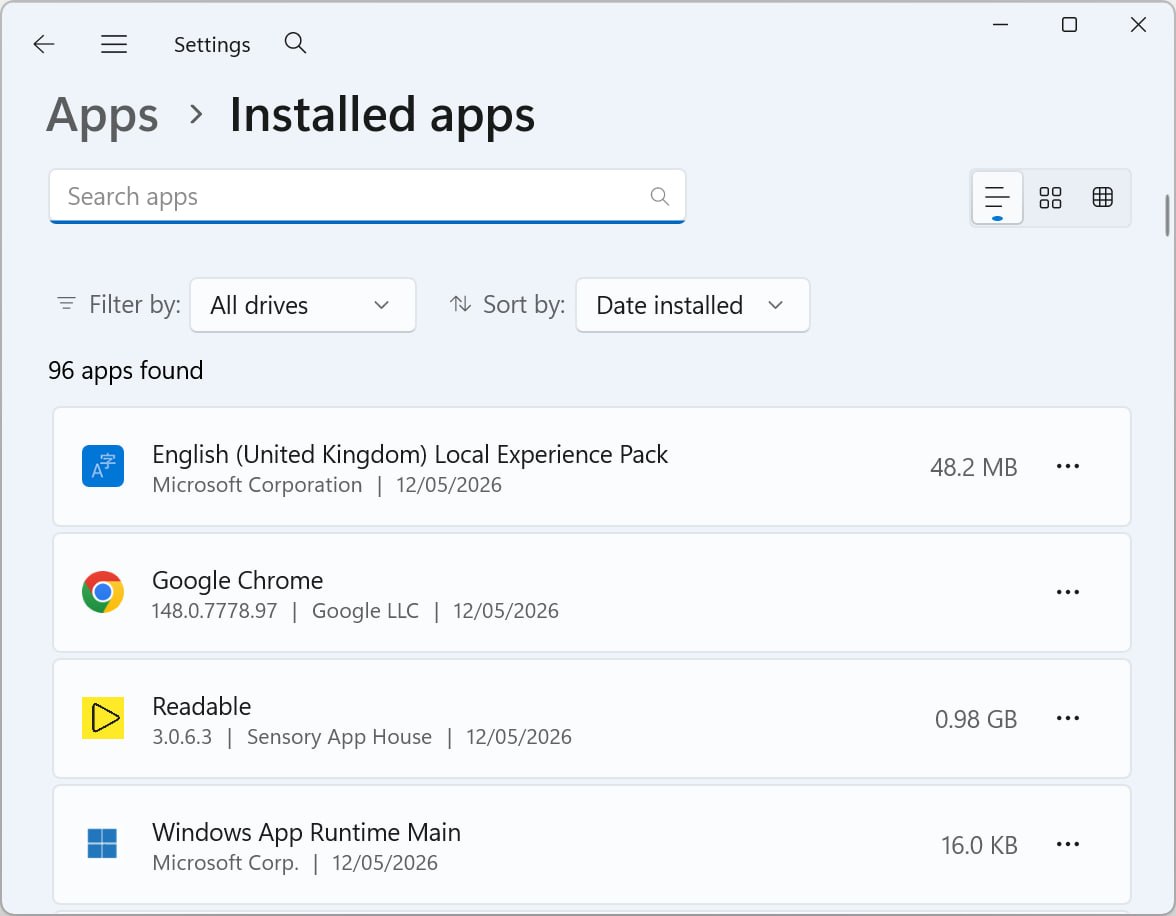This screenshot has width=1176, height=916.
Task: Select English (United Kingdom) Local Experience Pack name
Action: (410, 455)
